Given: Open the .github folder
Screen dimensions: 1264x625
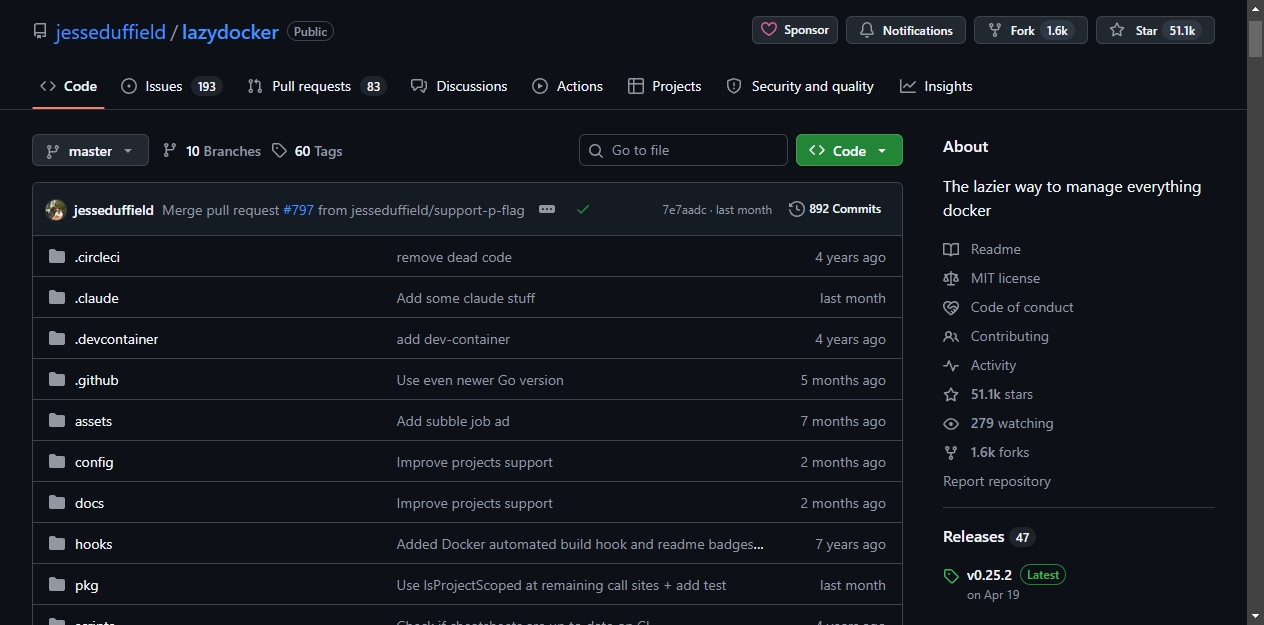Looking at the screenshot, I should pos(97,380).
